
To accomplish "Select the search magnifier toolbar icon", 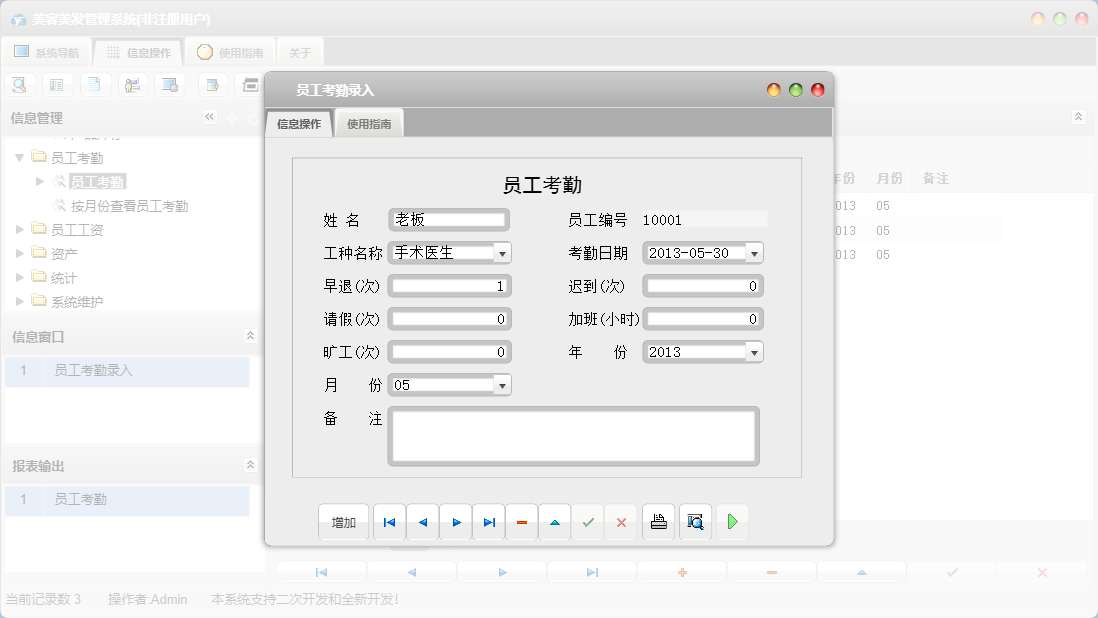I will [19, 84].
